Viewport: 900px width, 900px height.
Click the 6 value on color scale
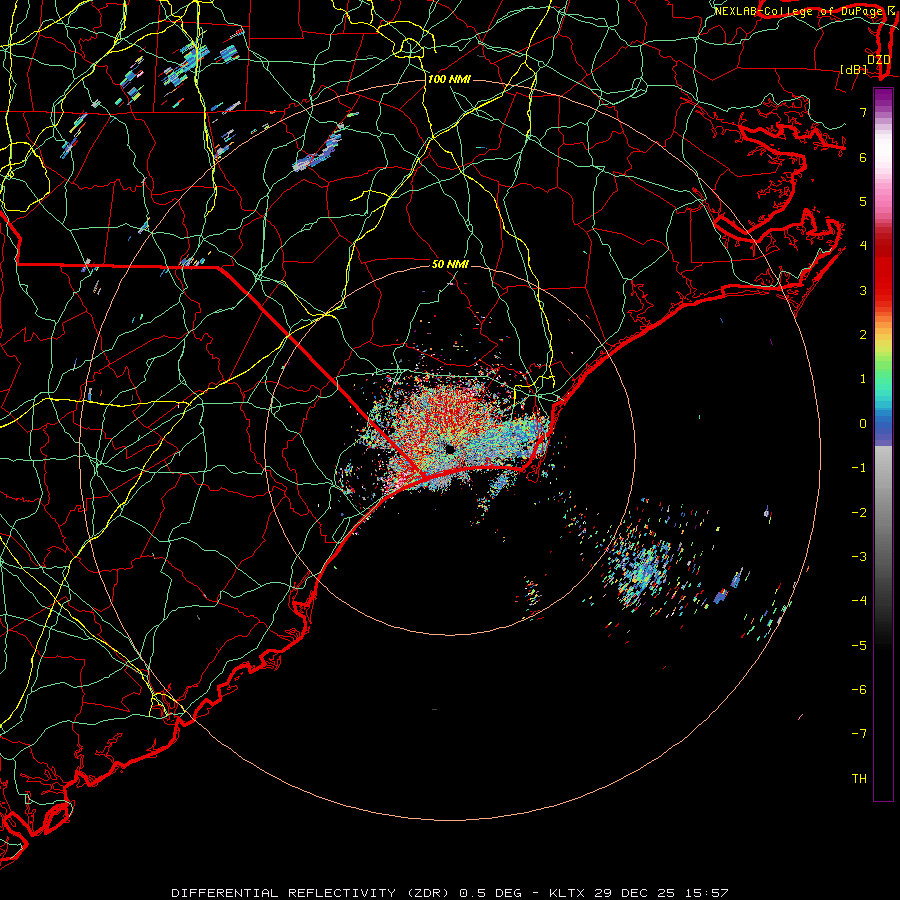click(863, 157)
